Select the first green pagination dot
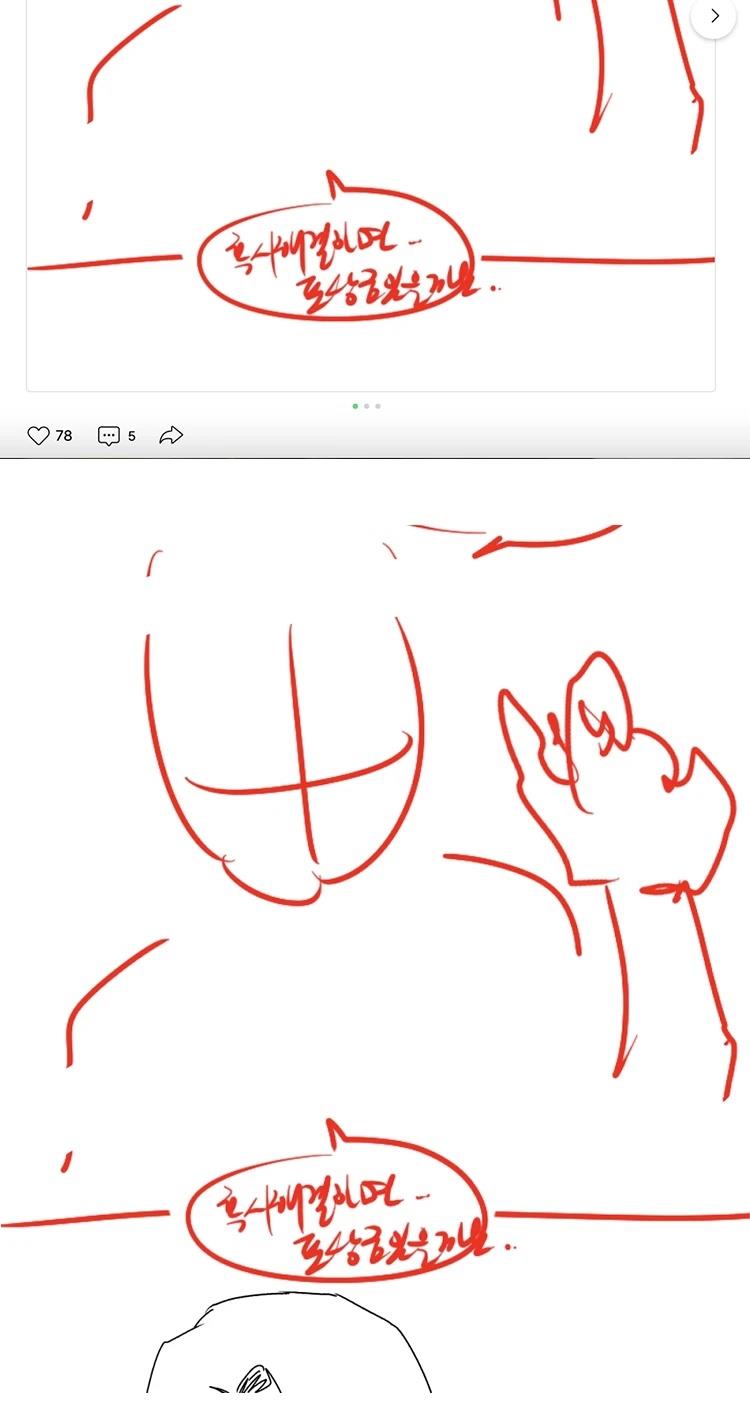The image size is (750, 1423). (x=355, y=406)
